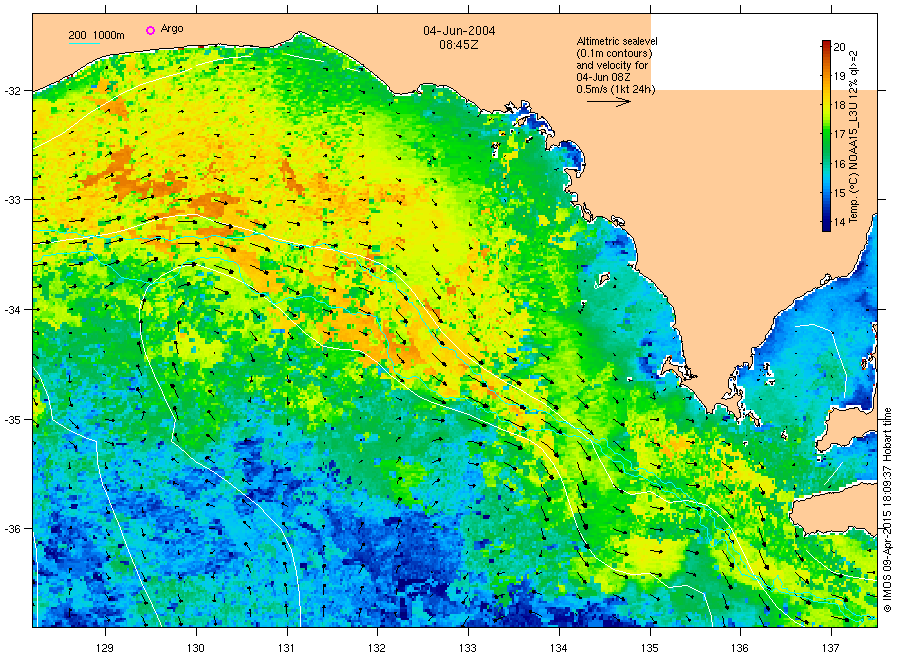
Task: Click the cyan depth contour legend line
Action: [x=84, y=43]
